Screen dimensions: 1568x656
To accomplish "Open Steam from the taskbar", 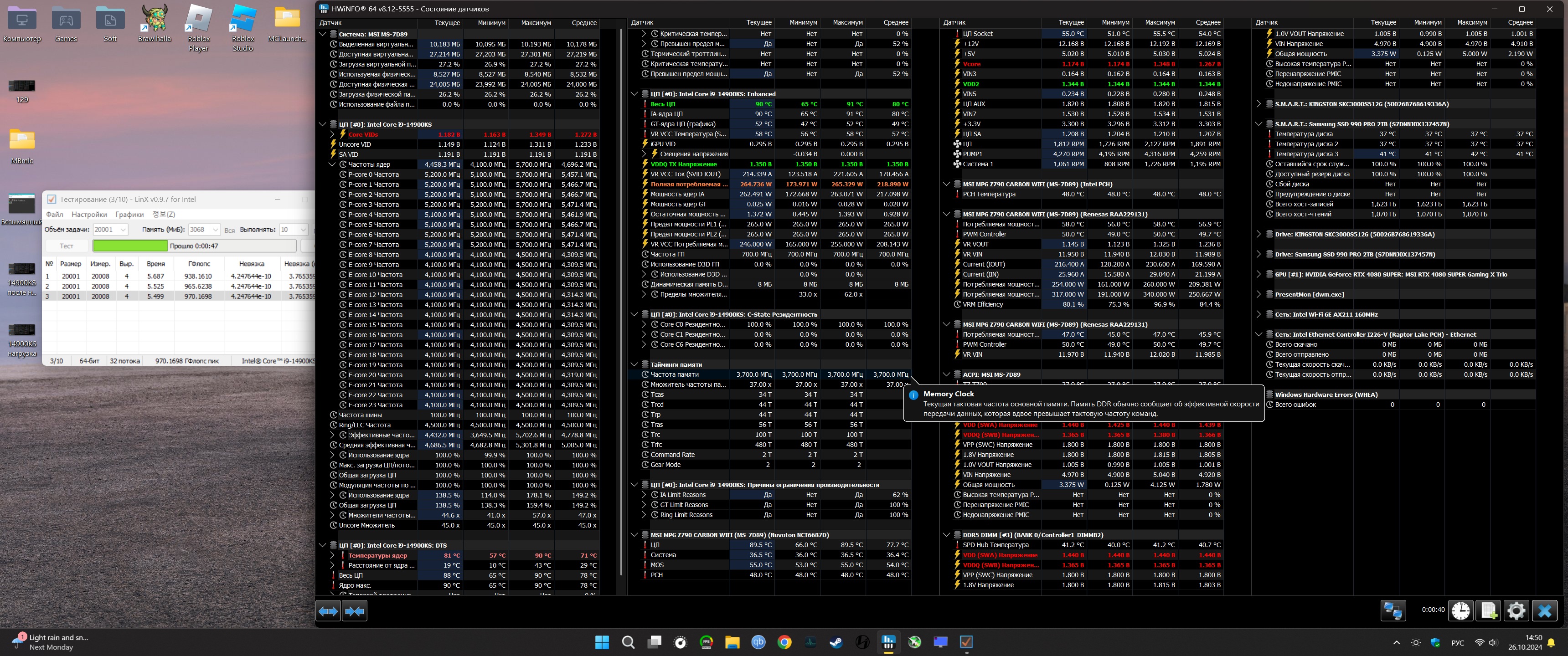I will point(836,642).
